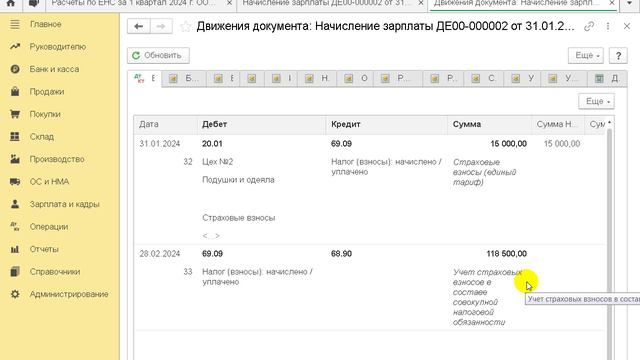Select the date 31.01.2024 cell
This screenshot has height=360, width=640.
point(160,144)
